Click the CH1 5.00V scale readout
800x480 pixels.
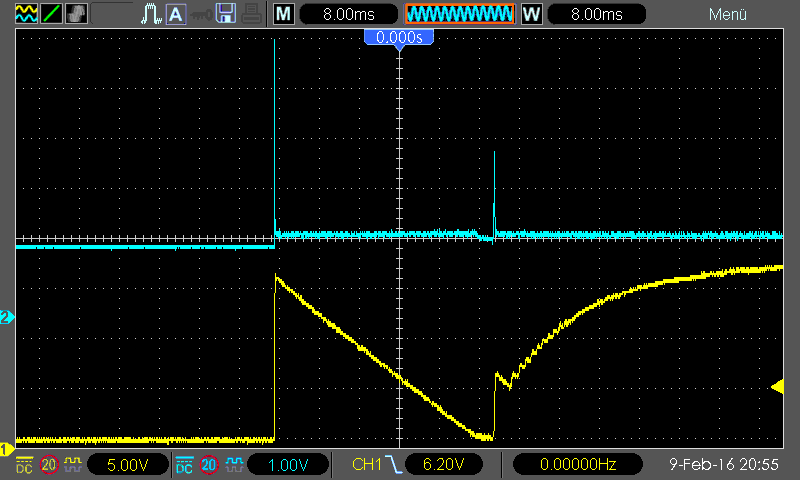point(128,465)
